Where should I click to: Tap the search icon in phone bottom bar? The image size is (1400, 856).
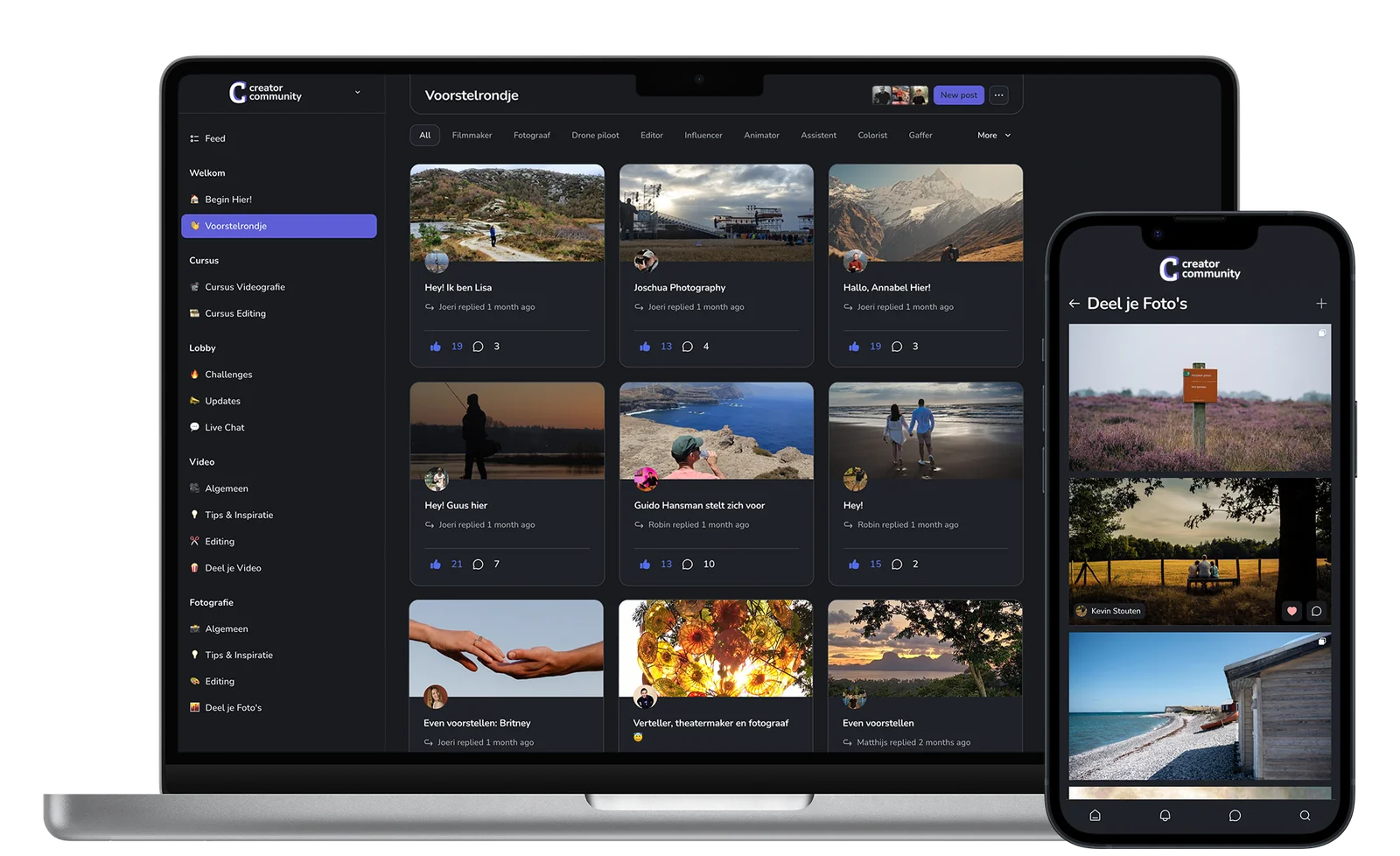[x=1305, y=815]
